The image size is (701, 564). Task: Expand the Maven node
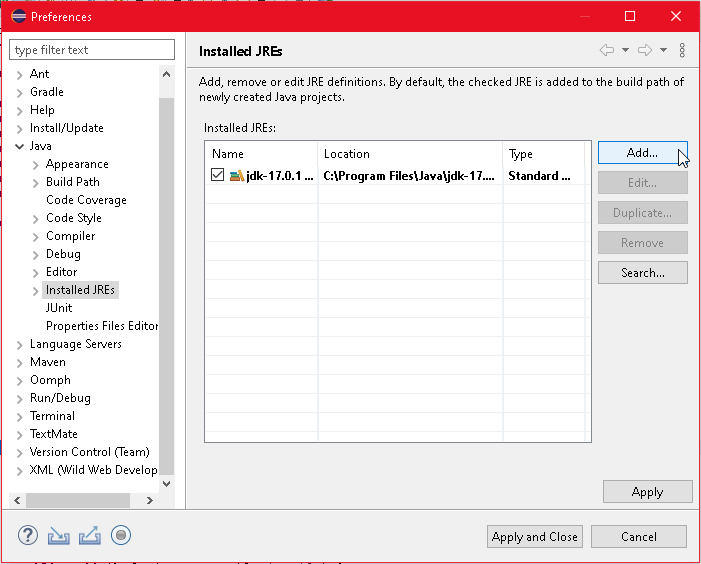[x=19, y=363]
